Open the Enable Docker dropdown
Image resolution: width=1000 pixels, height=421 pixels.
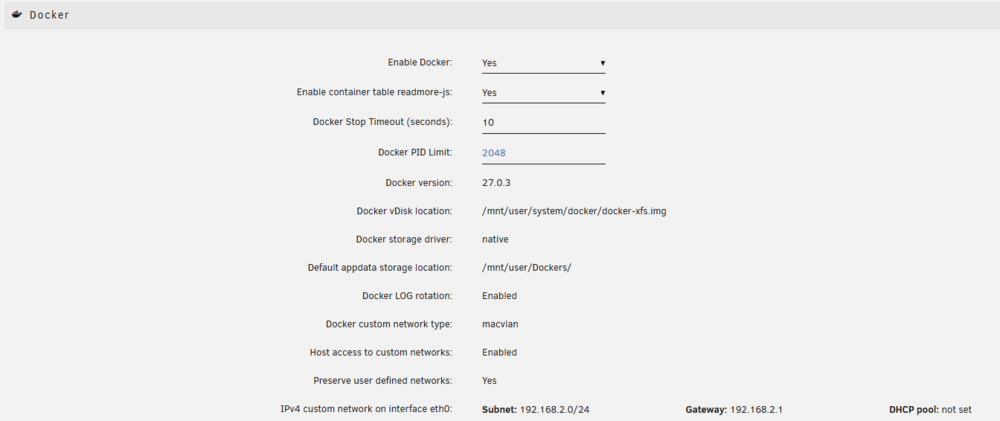pos(543,63)
